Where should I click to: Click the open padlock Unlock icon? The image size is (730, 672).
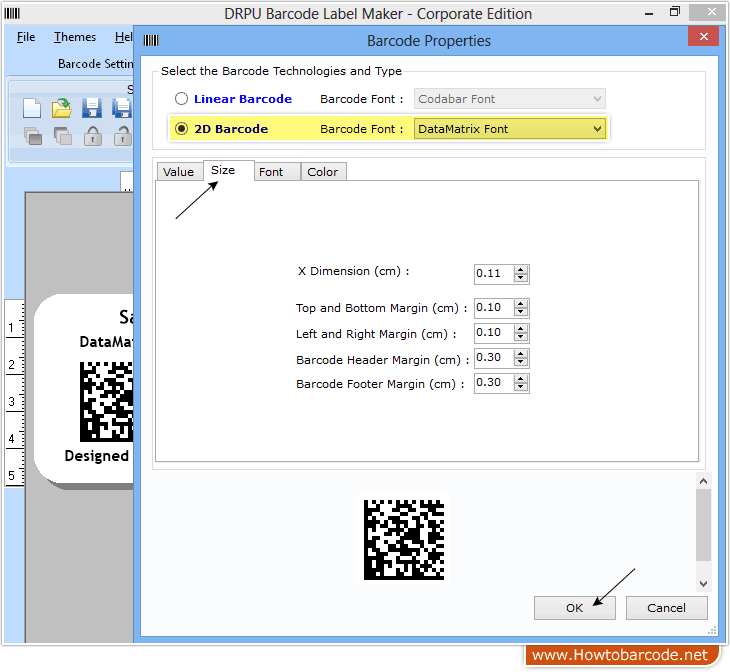[x=123, y=136]
